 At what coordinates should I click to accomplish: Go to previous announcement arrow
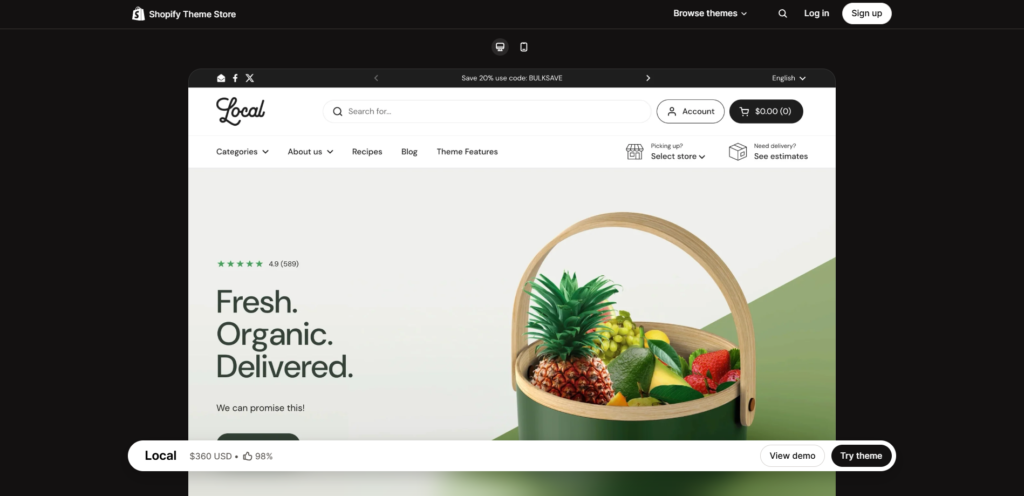[376, 78]
